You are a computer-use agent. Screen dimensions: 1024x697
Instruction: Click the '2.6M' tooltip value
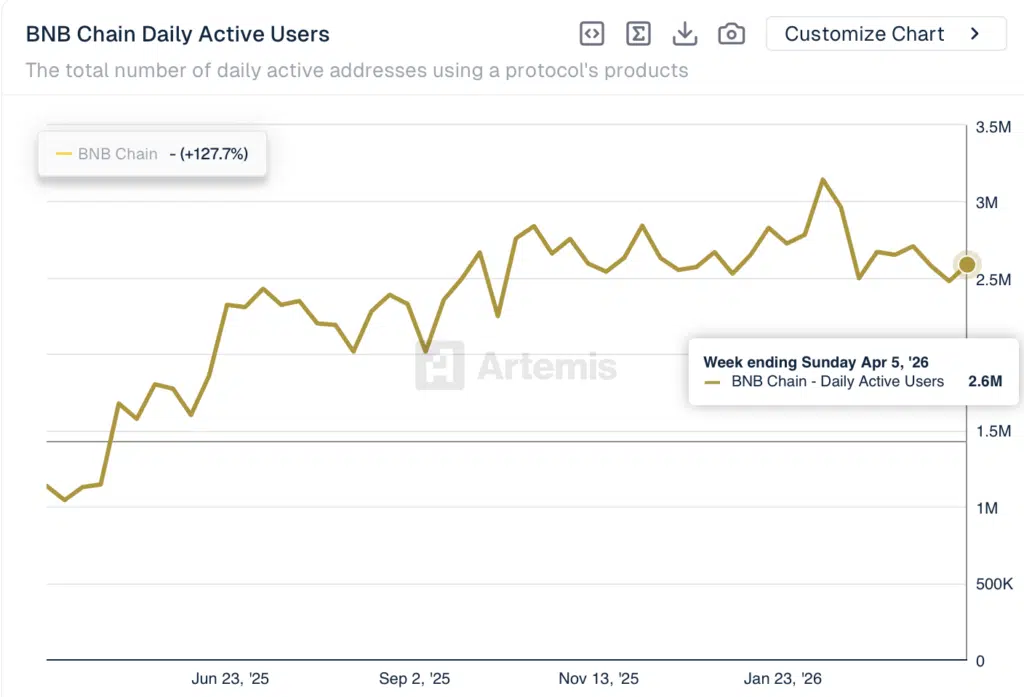coord(985,381)
